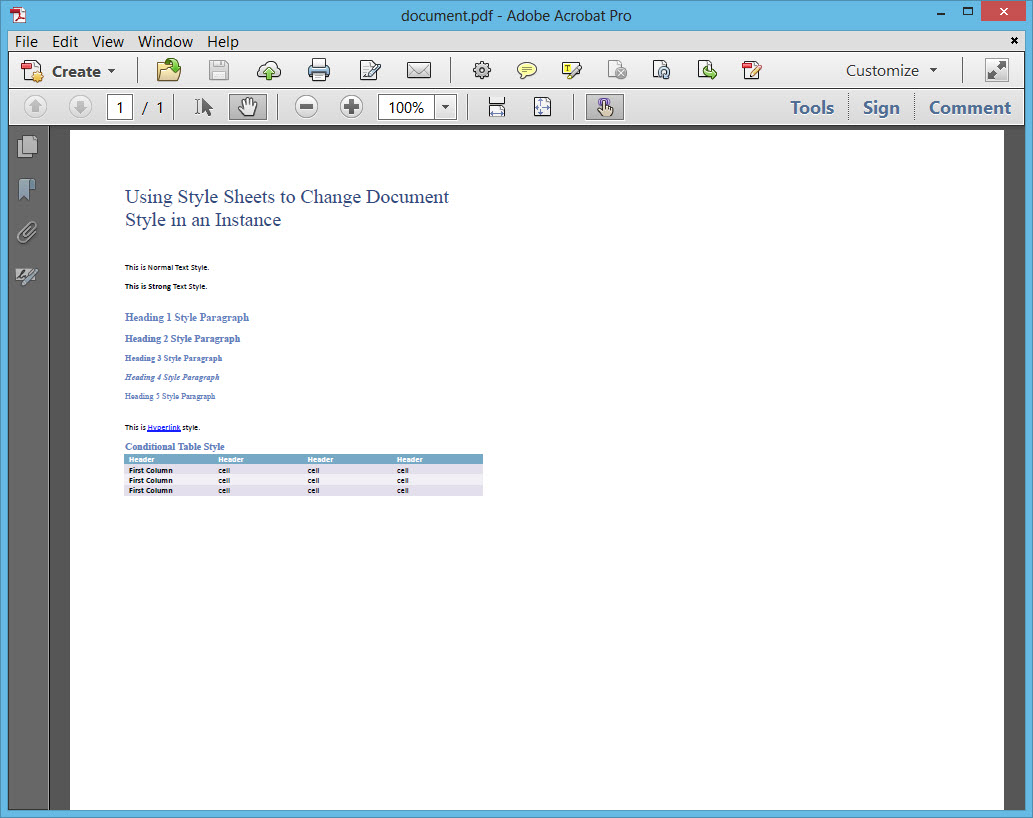
Task: Toggle the Hand pan tool
Action: [248, 107]
